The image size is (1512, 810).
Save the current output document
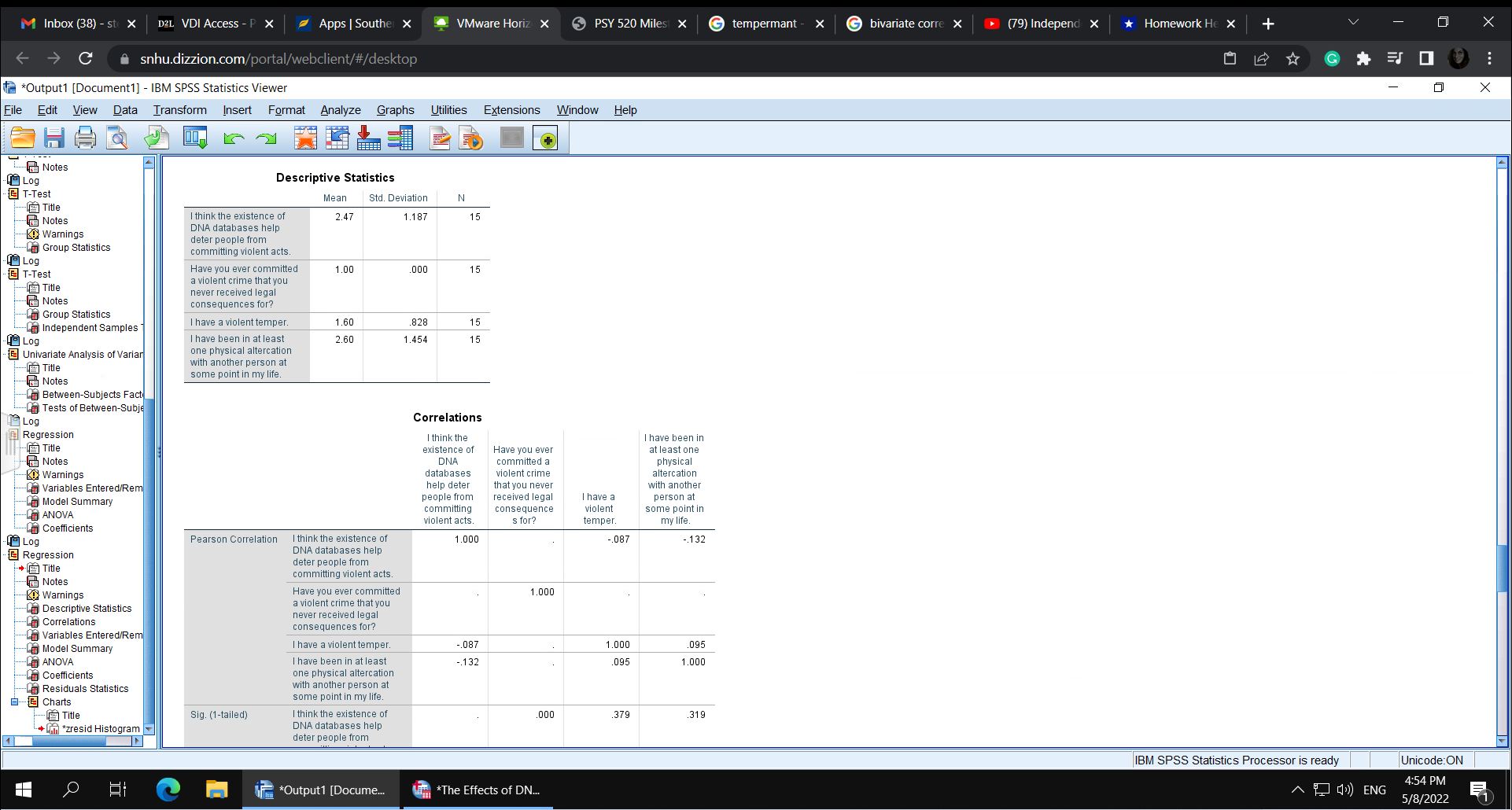(53, 138)
